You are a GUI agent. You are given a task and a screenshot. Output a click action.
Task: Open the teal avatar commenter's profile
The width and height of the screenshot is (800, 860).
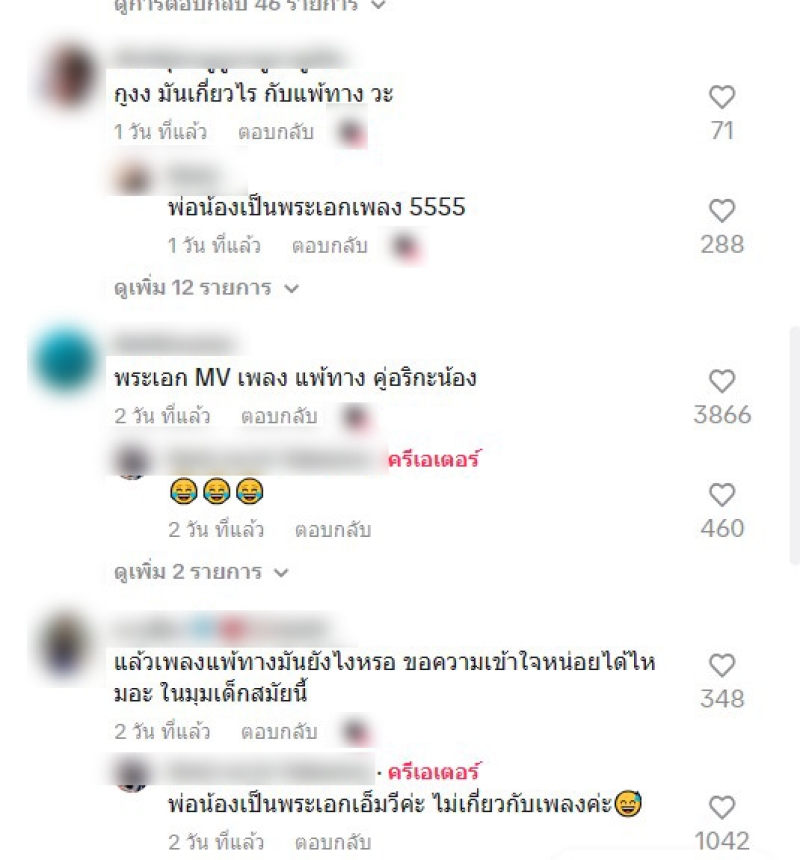pyautogui.click(x=66, y=361)
